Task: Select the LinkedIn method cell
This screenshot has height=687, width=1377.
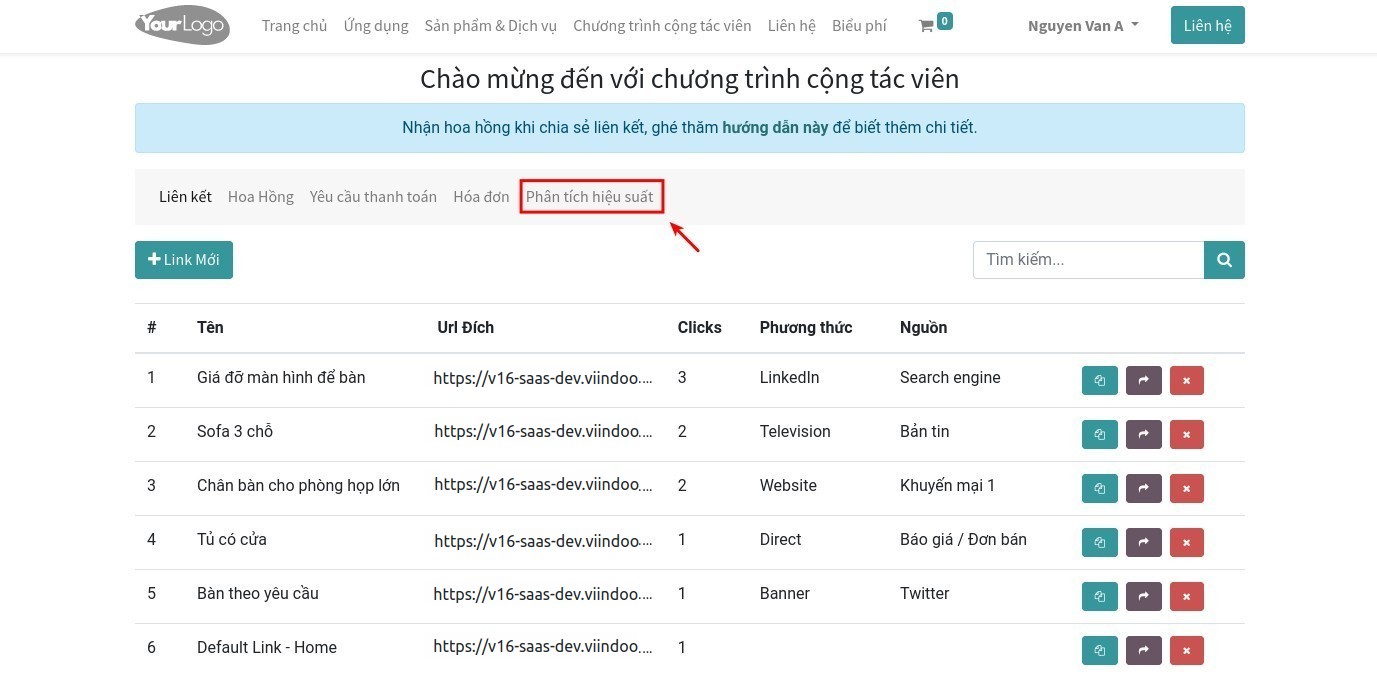Action: (x=789, y=377)
